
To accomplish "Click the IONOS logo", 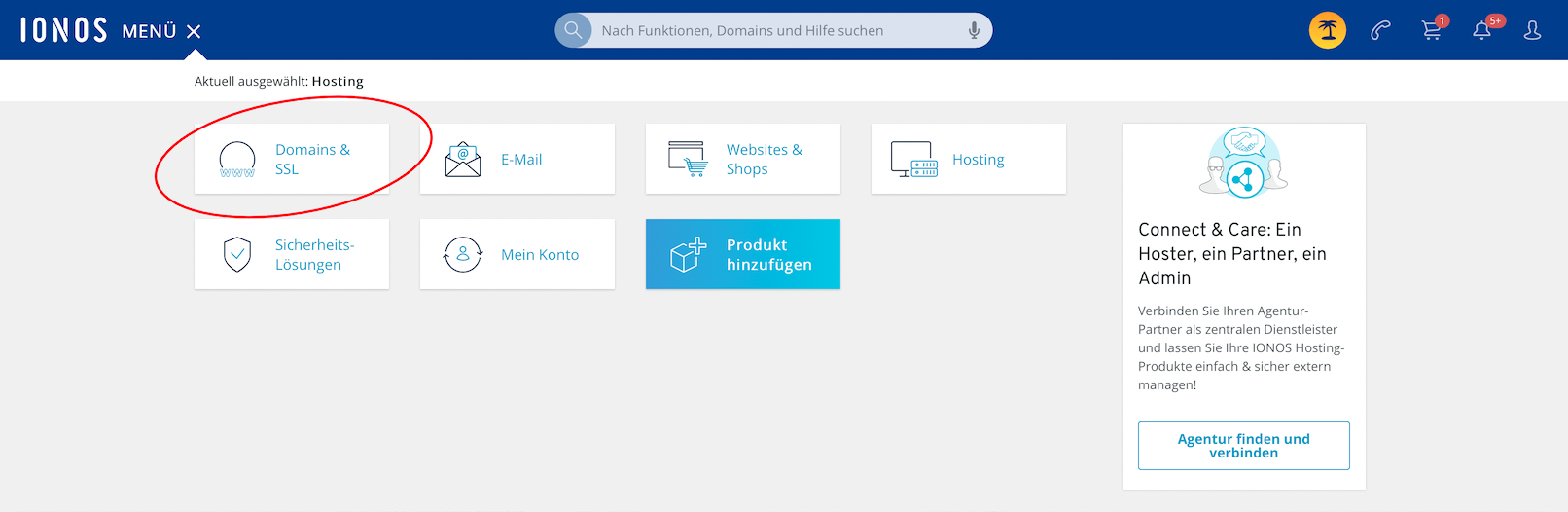I will click(x=63, y=30).
